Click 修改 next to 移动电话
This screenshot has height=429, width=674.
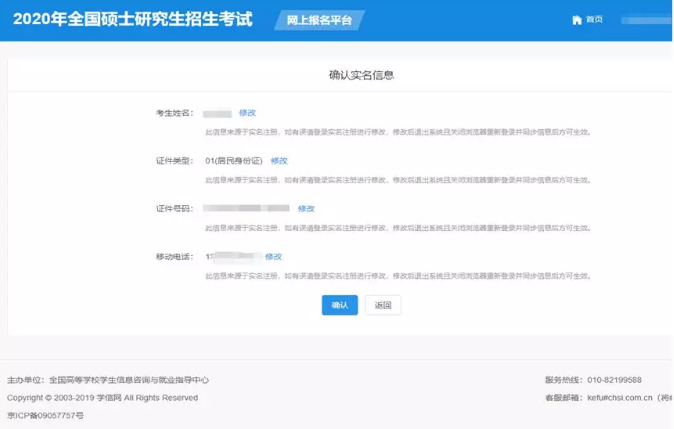coord(273,257)
